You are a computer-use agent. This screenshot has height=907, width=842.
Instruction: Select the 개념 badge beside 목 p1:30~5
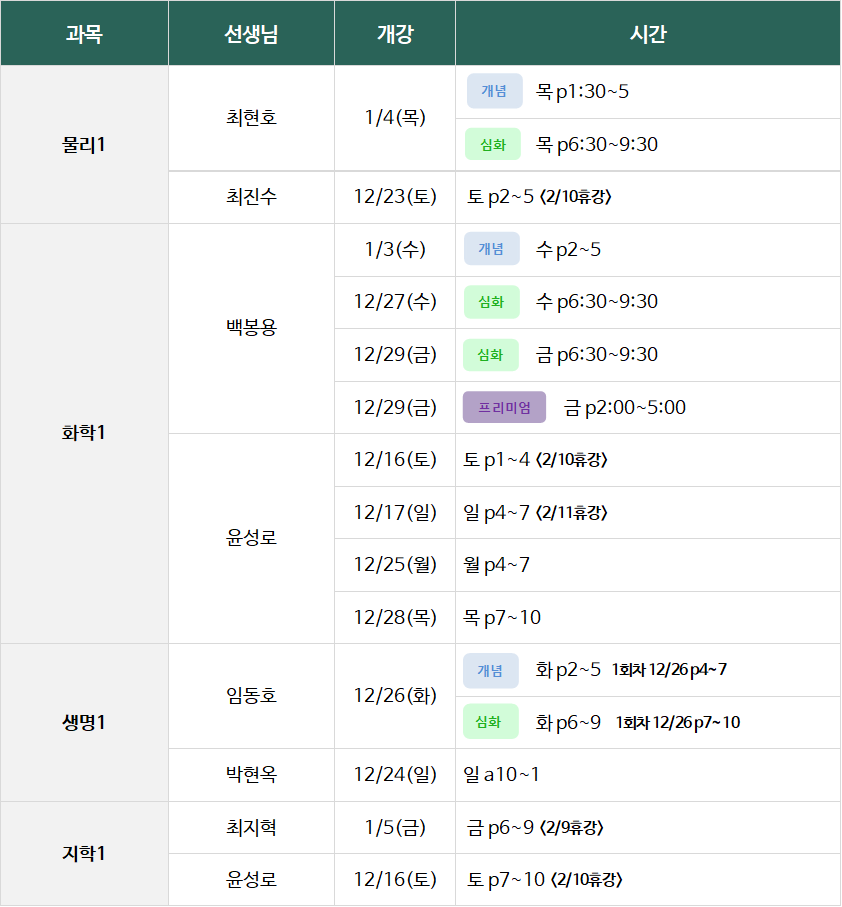pyautogui.click(x=494, y=91)
